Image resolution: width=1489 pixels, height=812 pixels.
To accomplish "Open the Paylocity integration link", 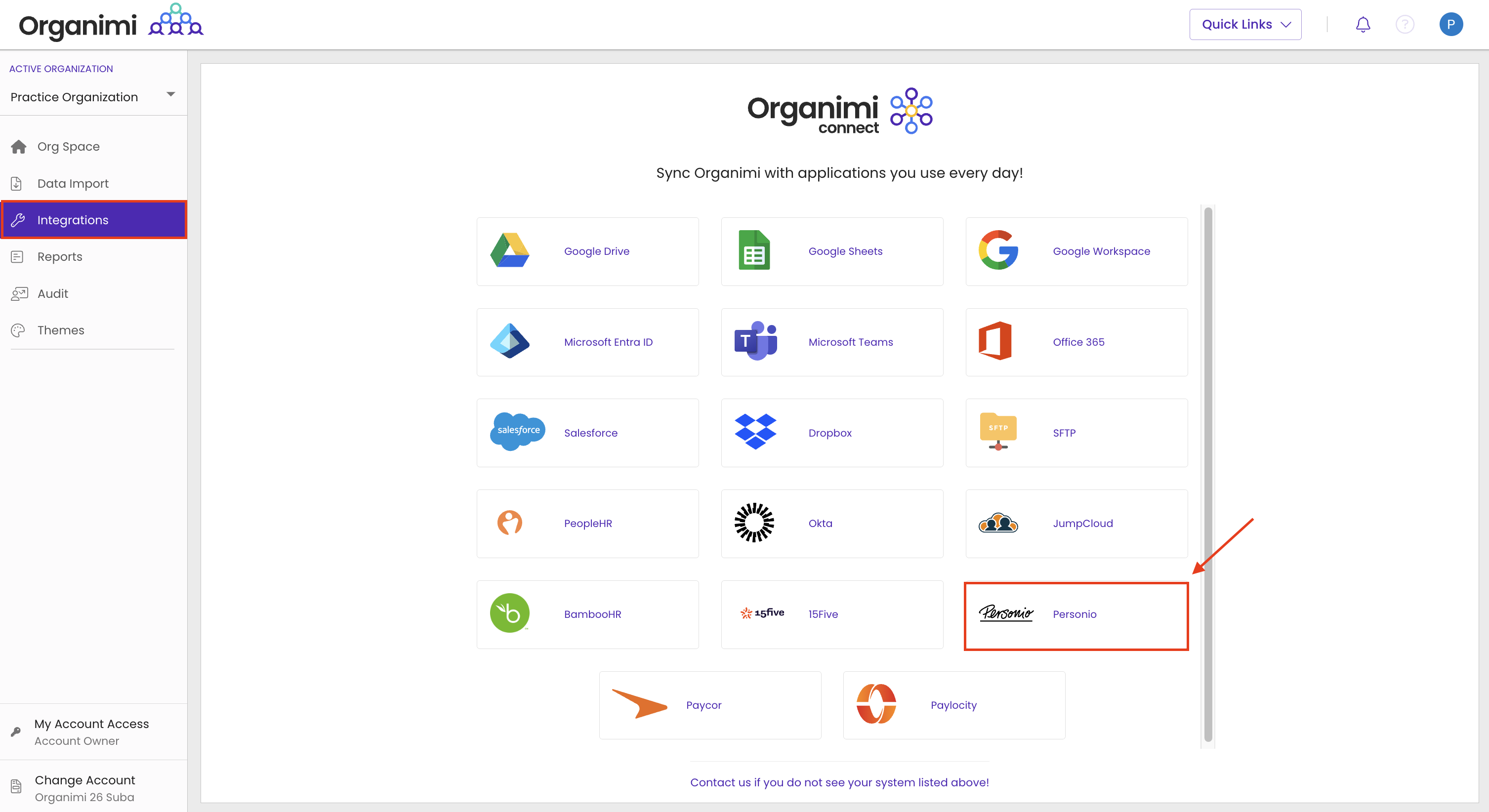I will 953,704.
